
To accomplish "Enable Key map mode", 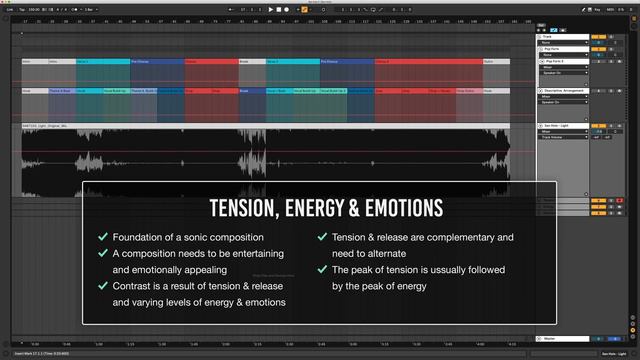I will coord(597,9).
